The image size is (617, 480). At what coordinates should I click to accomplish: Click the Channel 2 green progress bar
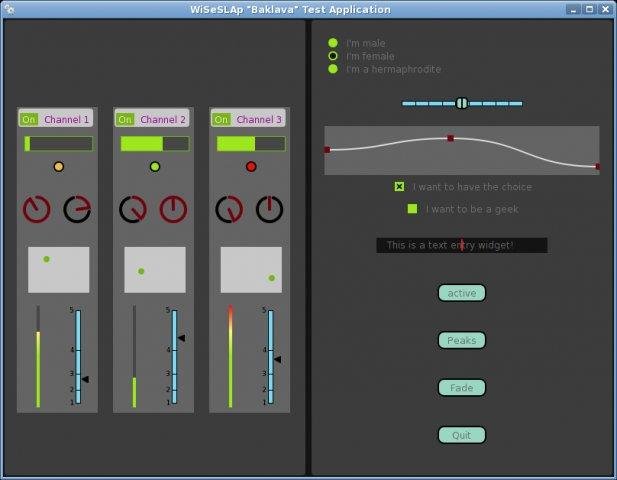click(x=155, y=144)
